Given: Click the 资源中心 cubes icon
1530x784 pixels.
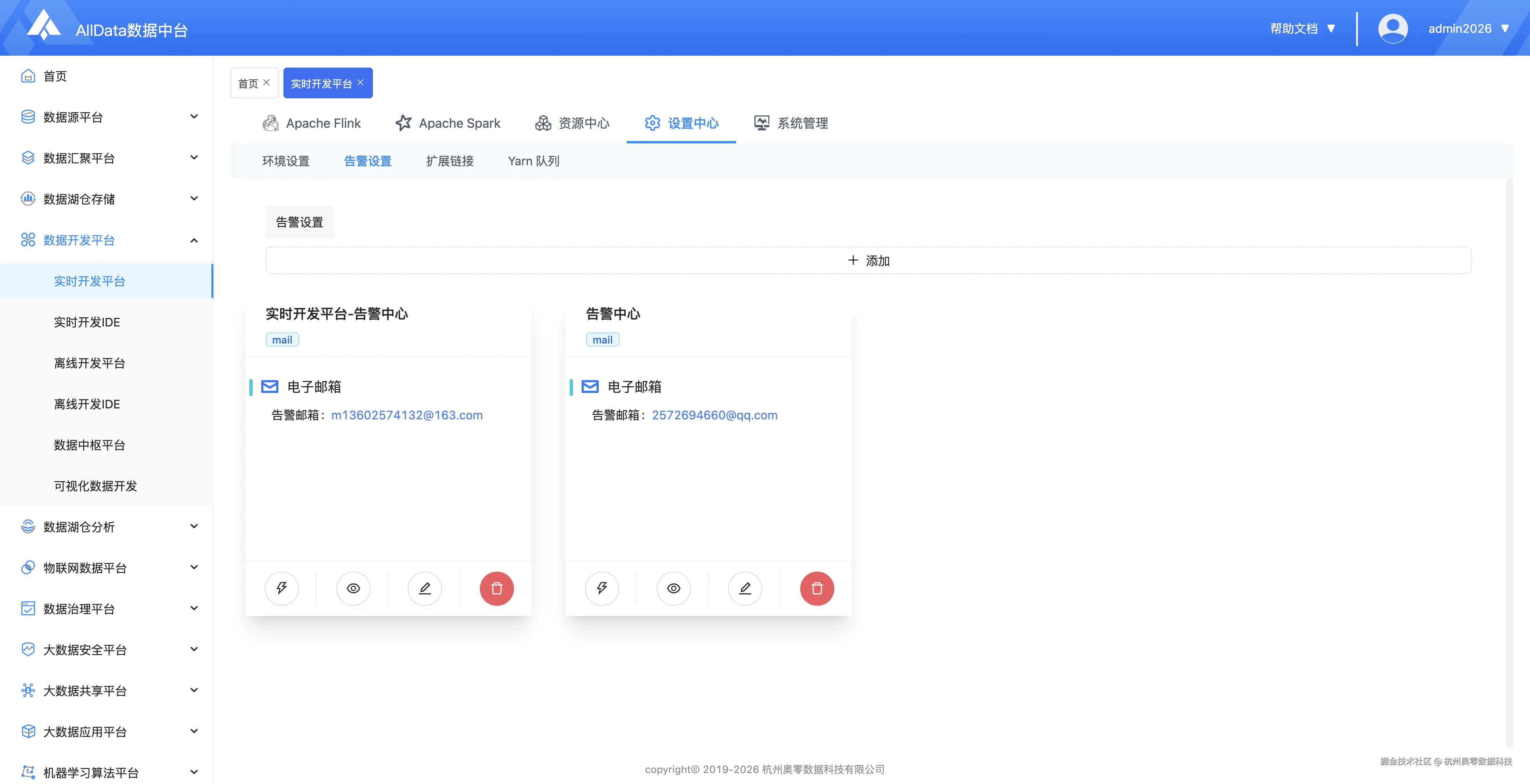Looking at the screenshot, I should [x=543, y=123].
